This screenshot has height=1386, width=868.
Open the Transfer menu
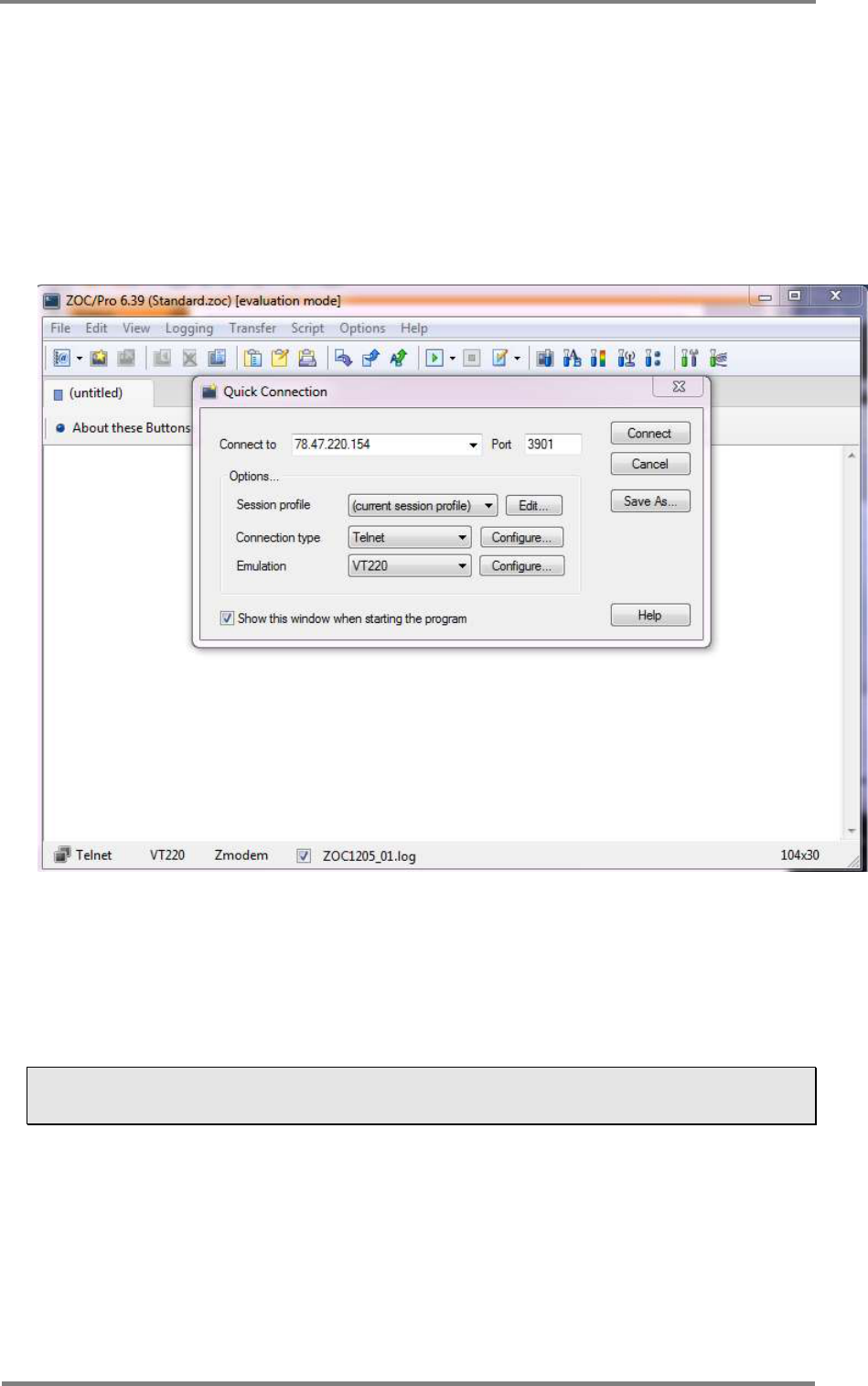(252, 328)
